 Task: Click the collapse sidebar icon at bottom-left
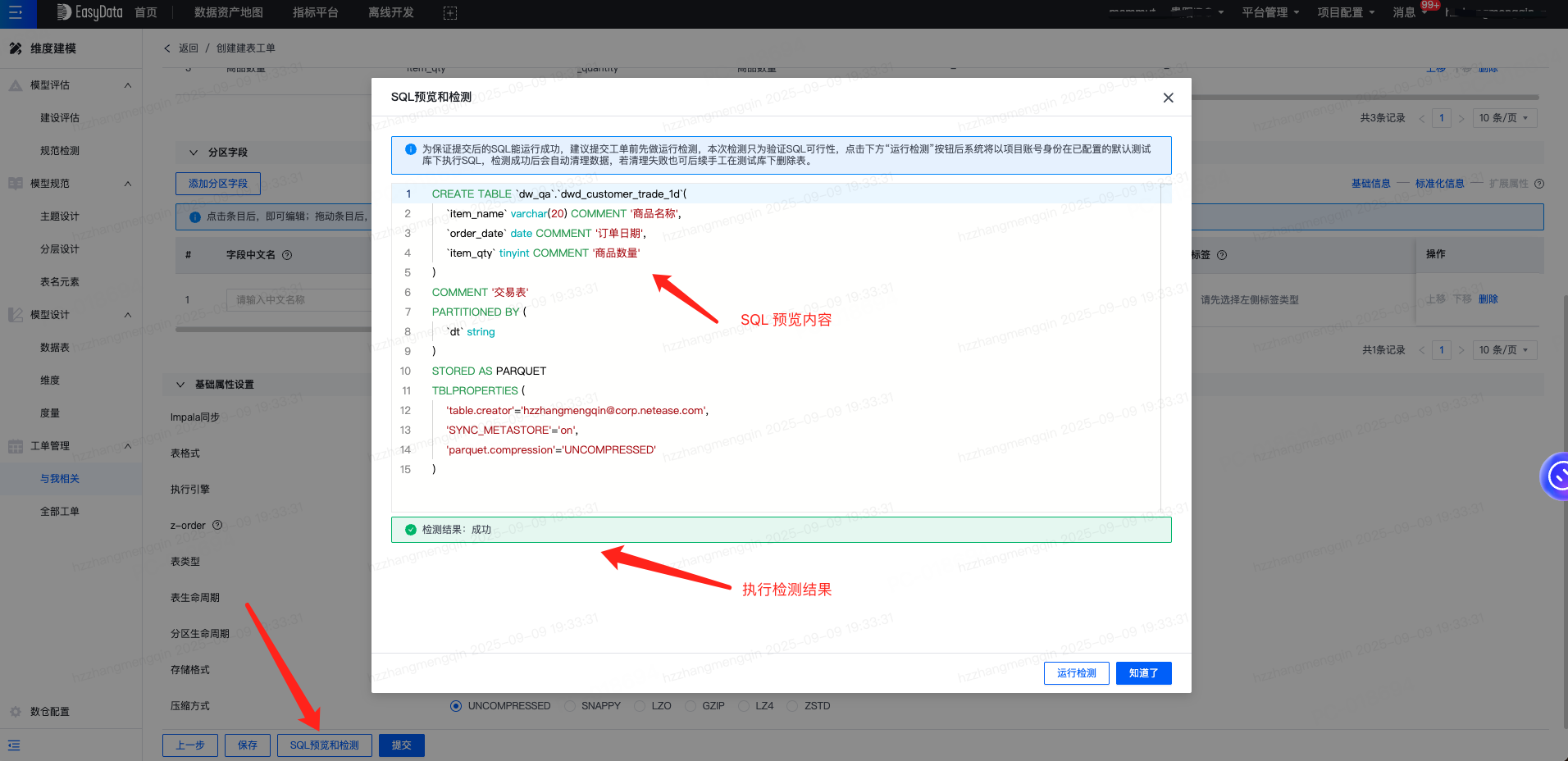(x=14, y=745)
